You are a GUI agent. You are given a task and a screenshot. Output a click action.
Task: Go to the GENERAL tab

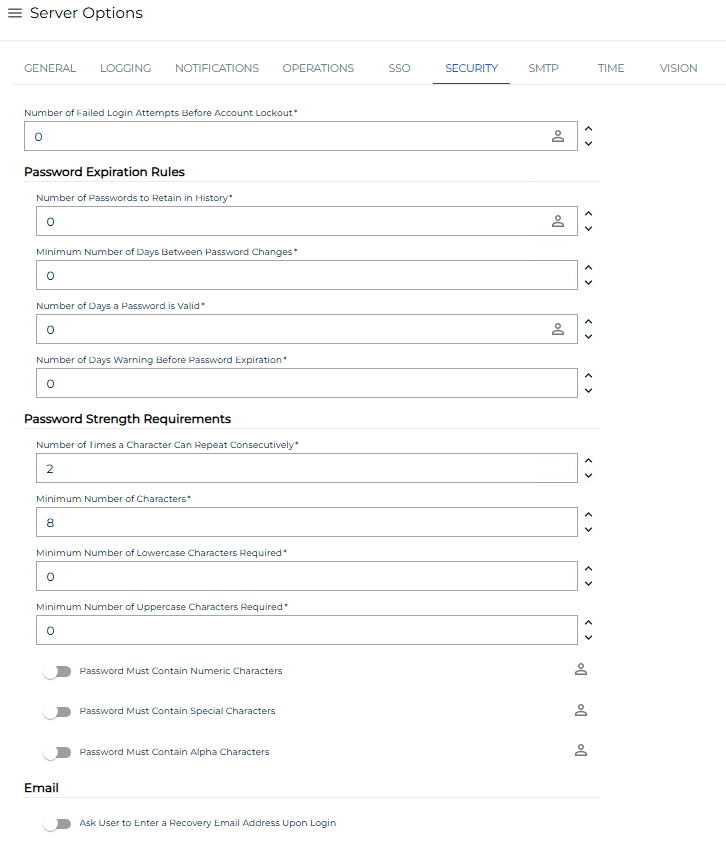point(50,68)
